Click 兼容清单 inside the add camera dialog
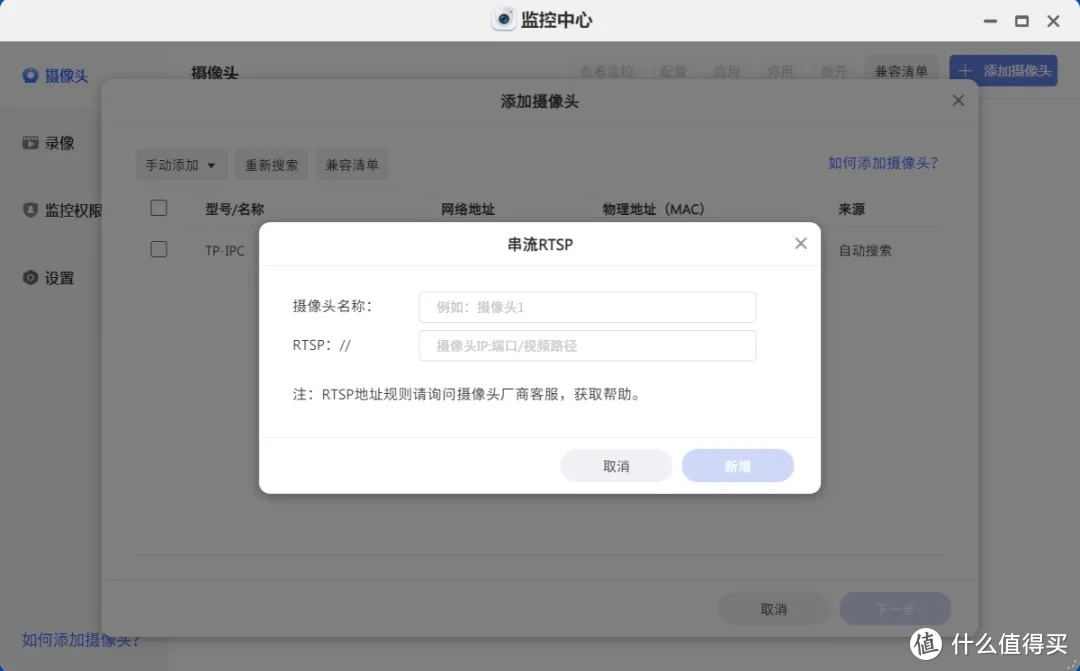Image resolution: width=1080 pixels, height=671 pixels. pyautogui.click(x=352, y=164)
